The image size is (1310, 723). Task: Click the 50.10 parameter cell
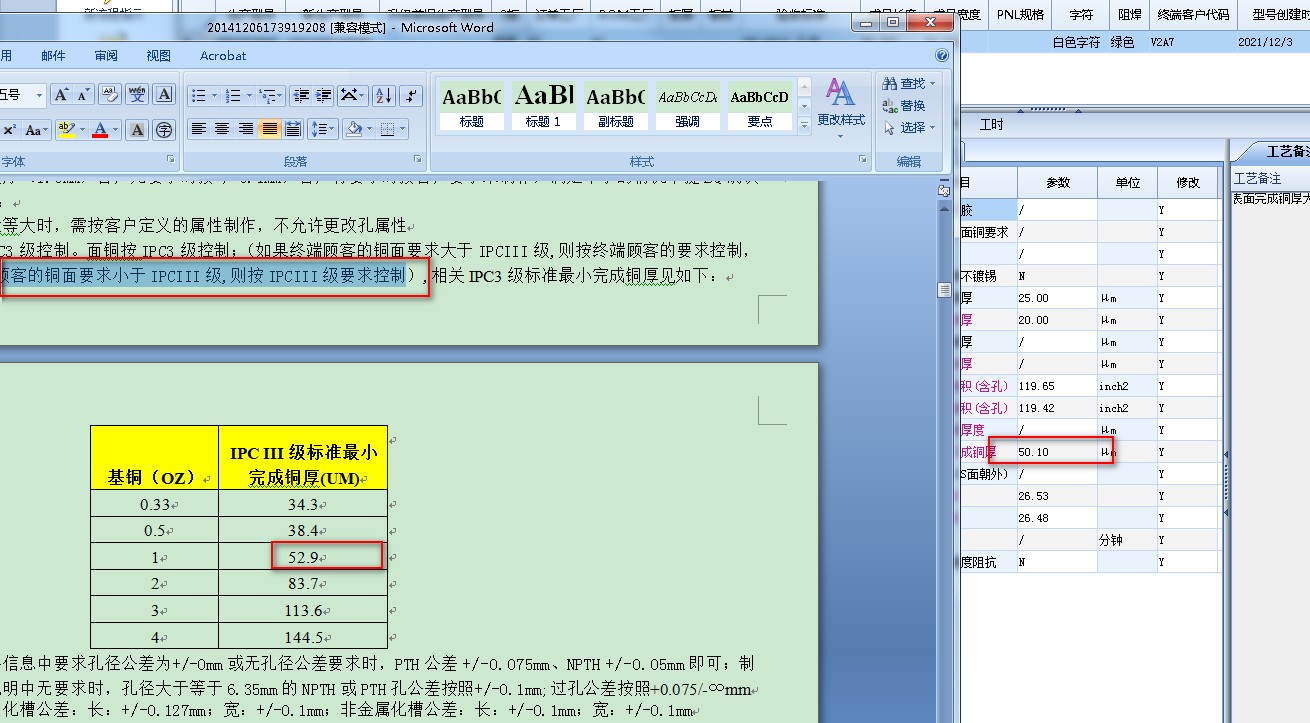[x=1057, y=452]
